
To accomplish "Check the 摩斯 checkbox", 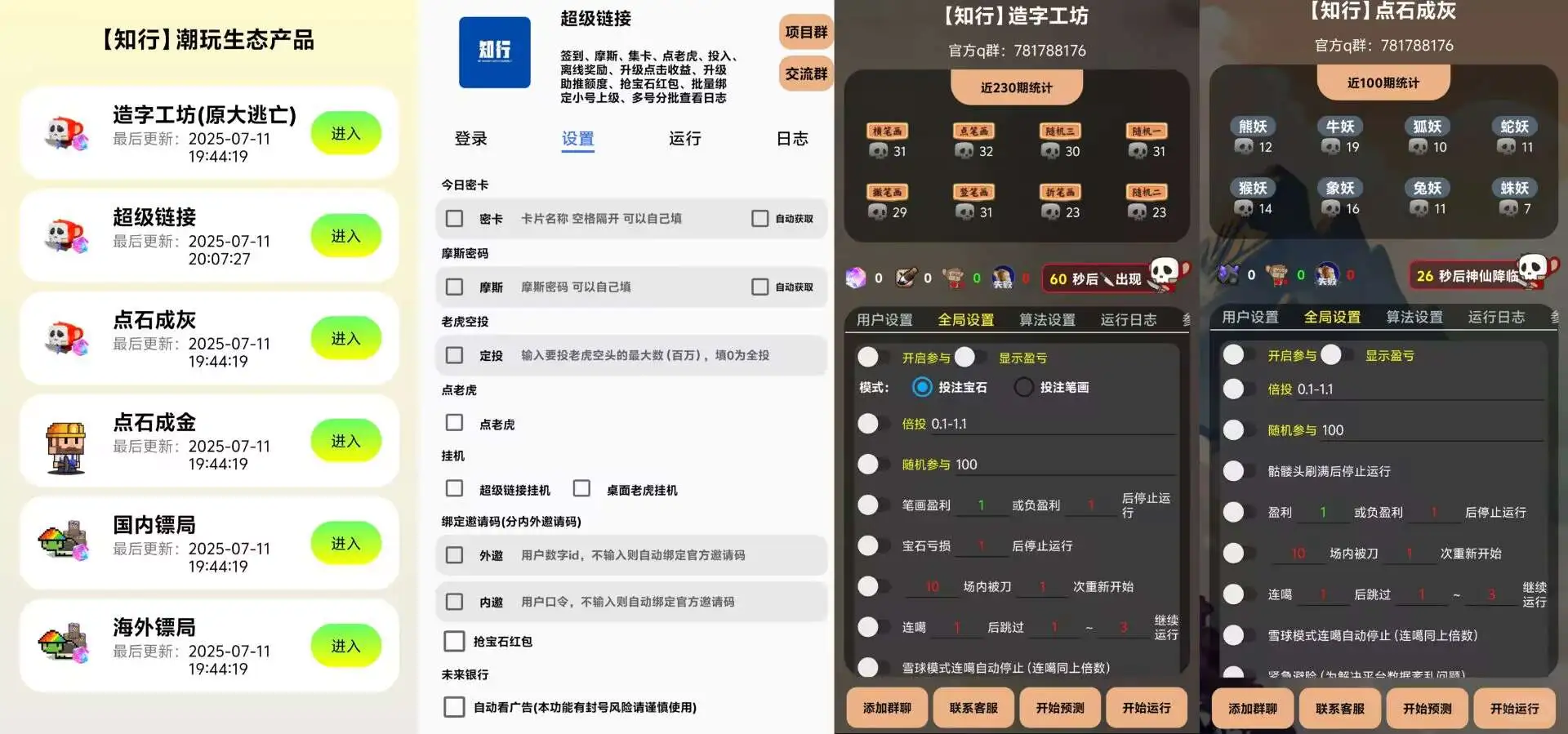I will tap(455, 287).
